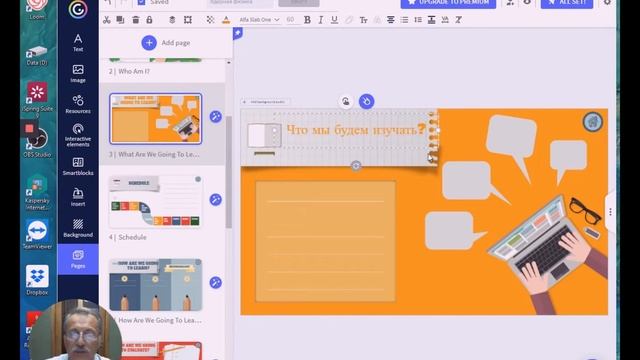
Task: Open Data (D) drive shortcut
Action: (x=37, y=56)
